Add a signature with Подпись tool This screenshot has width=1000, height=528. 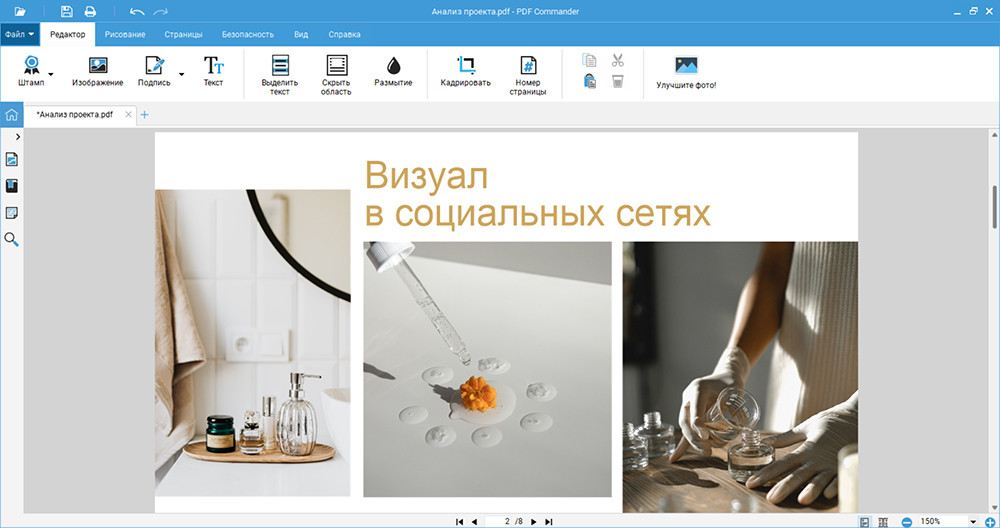[154, 70]
